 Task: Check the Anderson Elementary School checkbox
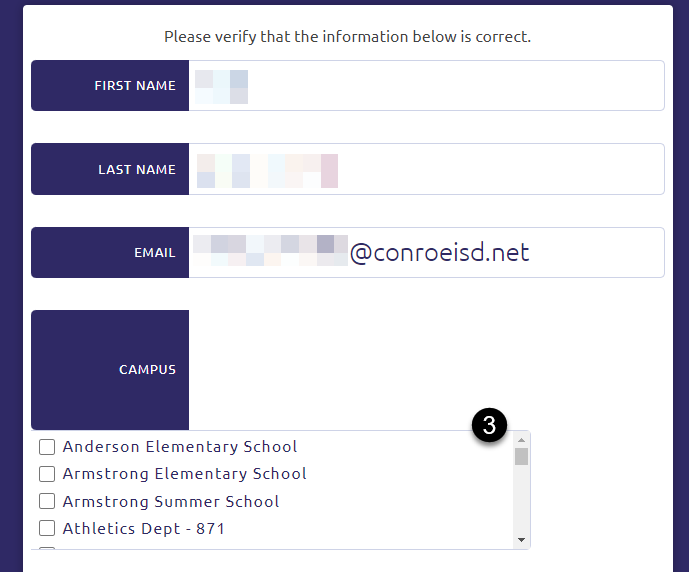pyautogui.click(x=46, y=446)
